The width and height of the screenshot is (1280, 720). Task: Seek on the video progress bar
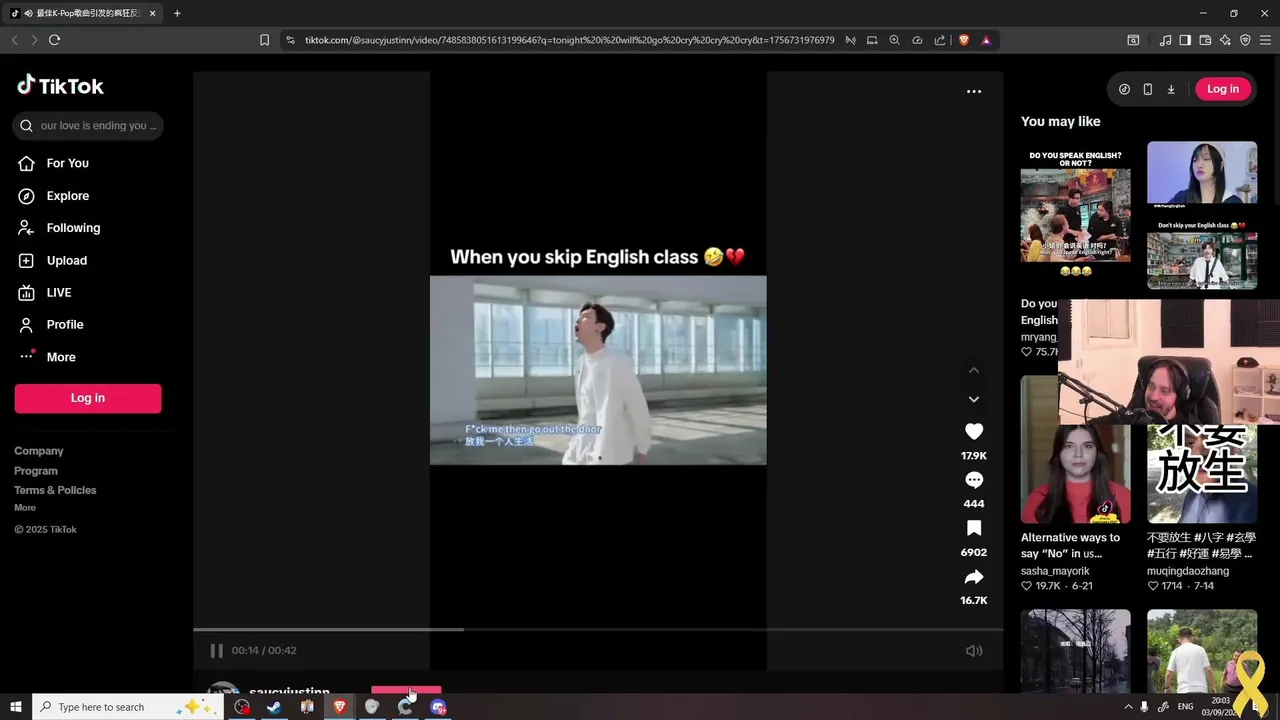[598, 630]
